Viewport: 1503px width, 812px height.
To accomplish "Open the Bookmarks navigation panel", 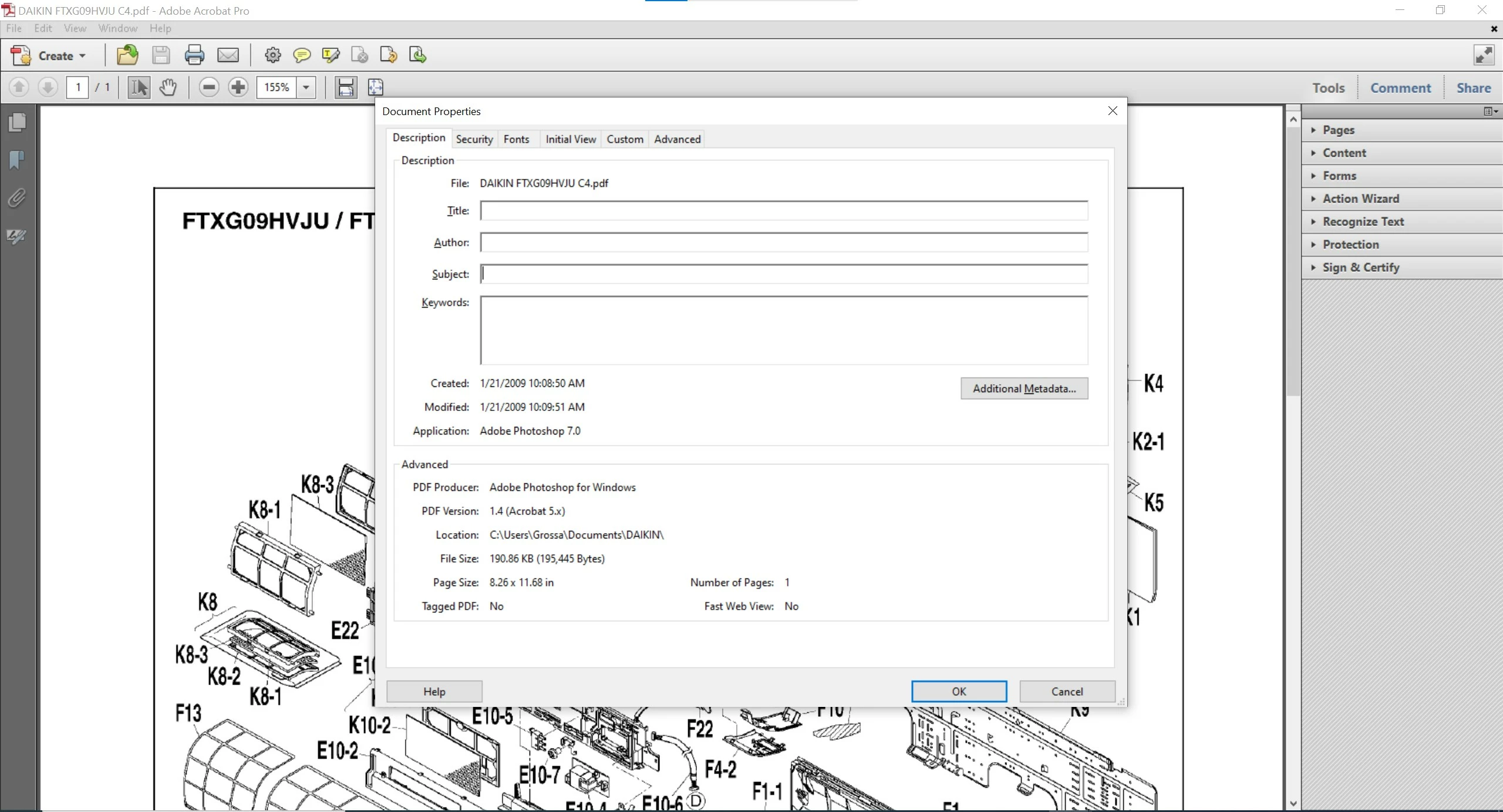I will click(x=17, y=160).
